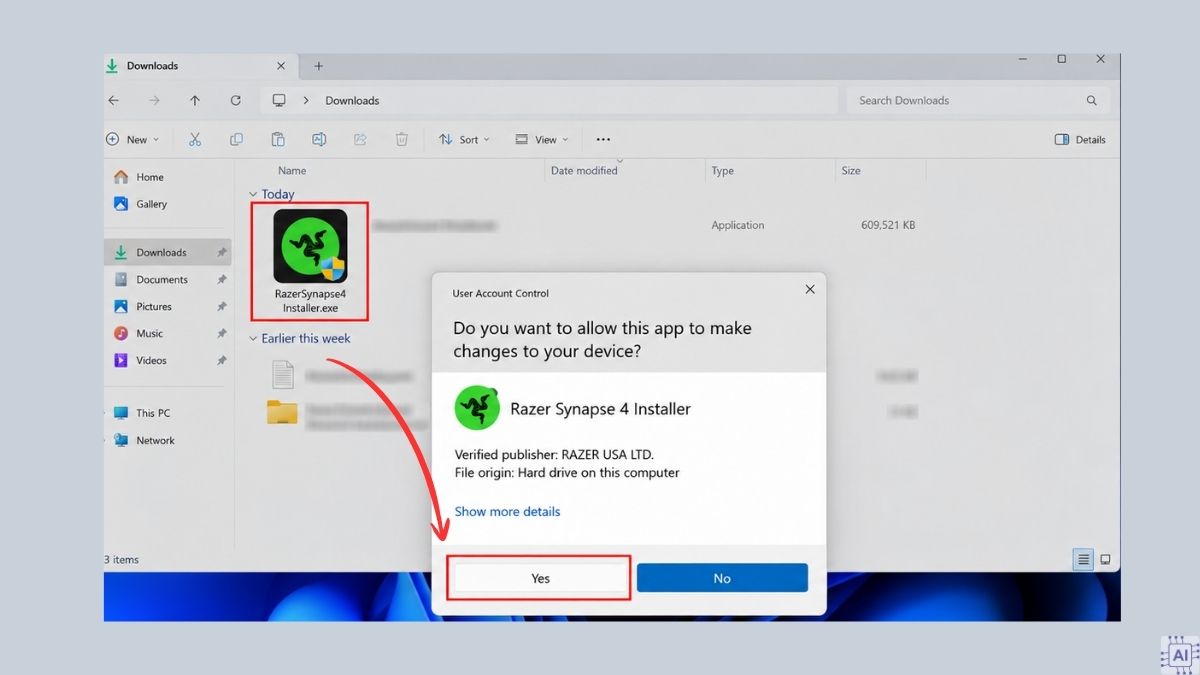The height and width of the screenshot is (675, 1200).
Task: Click the Cut scissors icon in toolbar
Action: [195, 140]
